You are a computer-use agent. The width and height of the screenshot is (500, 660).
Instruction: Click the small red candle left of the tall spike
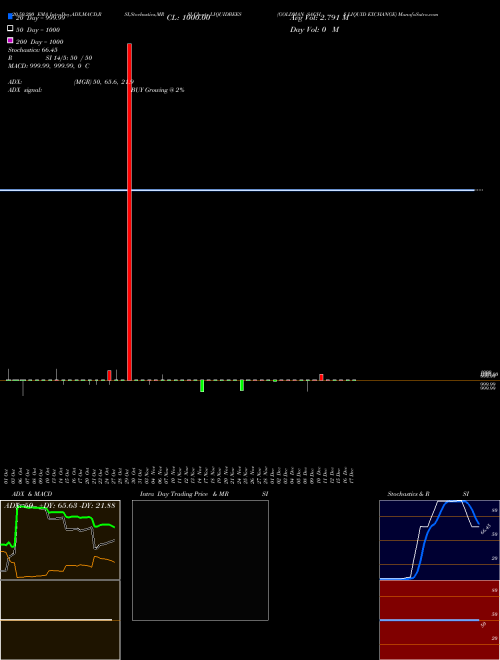109,375
